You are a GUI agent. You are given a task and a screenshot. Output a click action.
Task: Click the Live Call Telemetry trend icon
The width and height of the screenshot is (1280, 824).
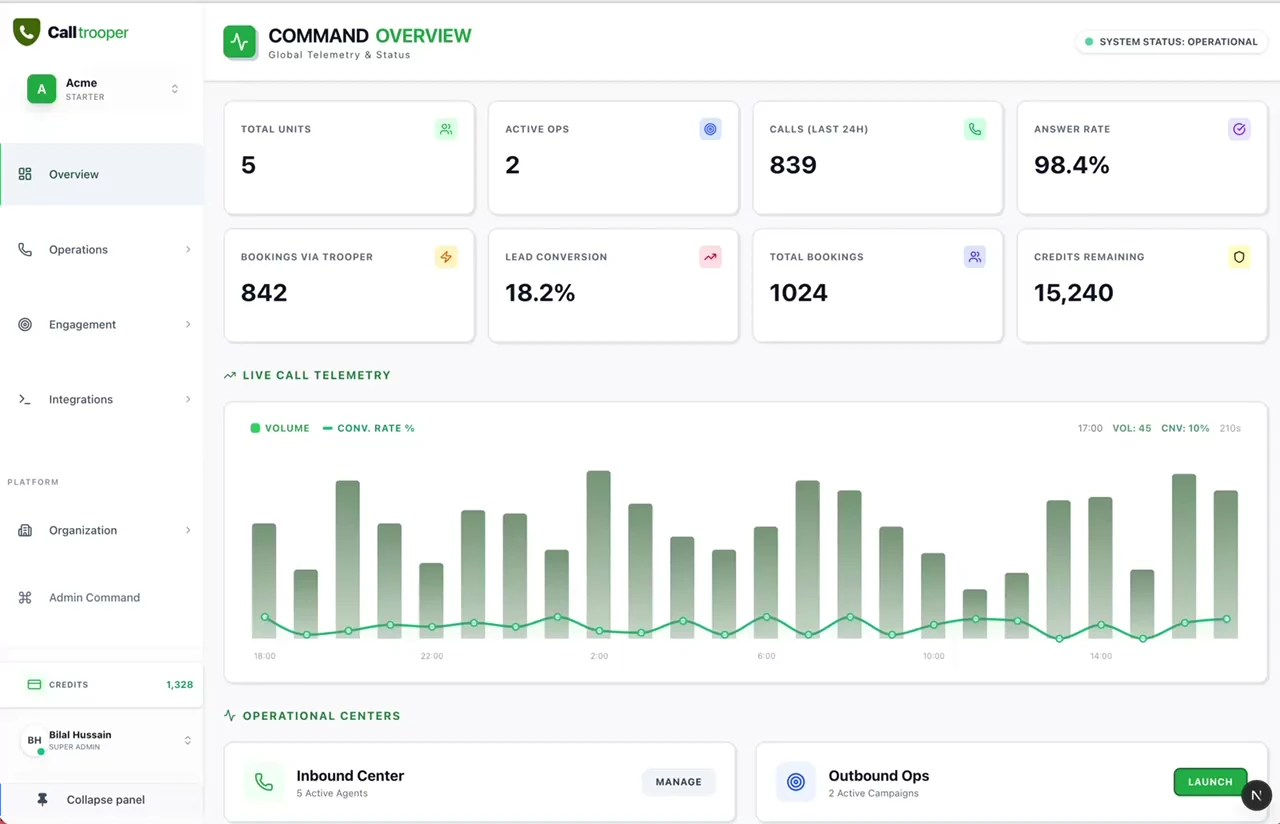[230, 375]
